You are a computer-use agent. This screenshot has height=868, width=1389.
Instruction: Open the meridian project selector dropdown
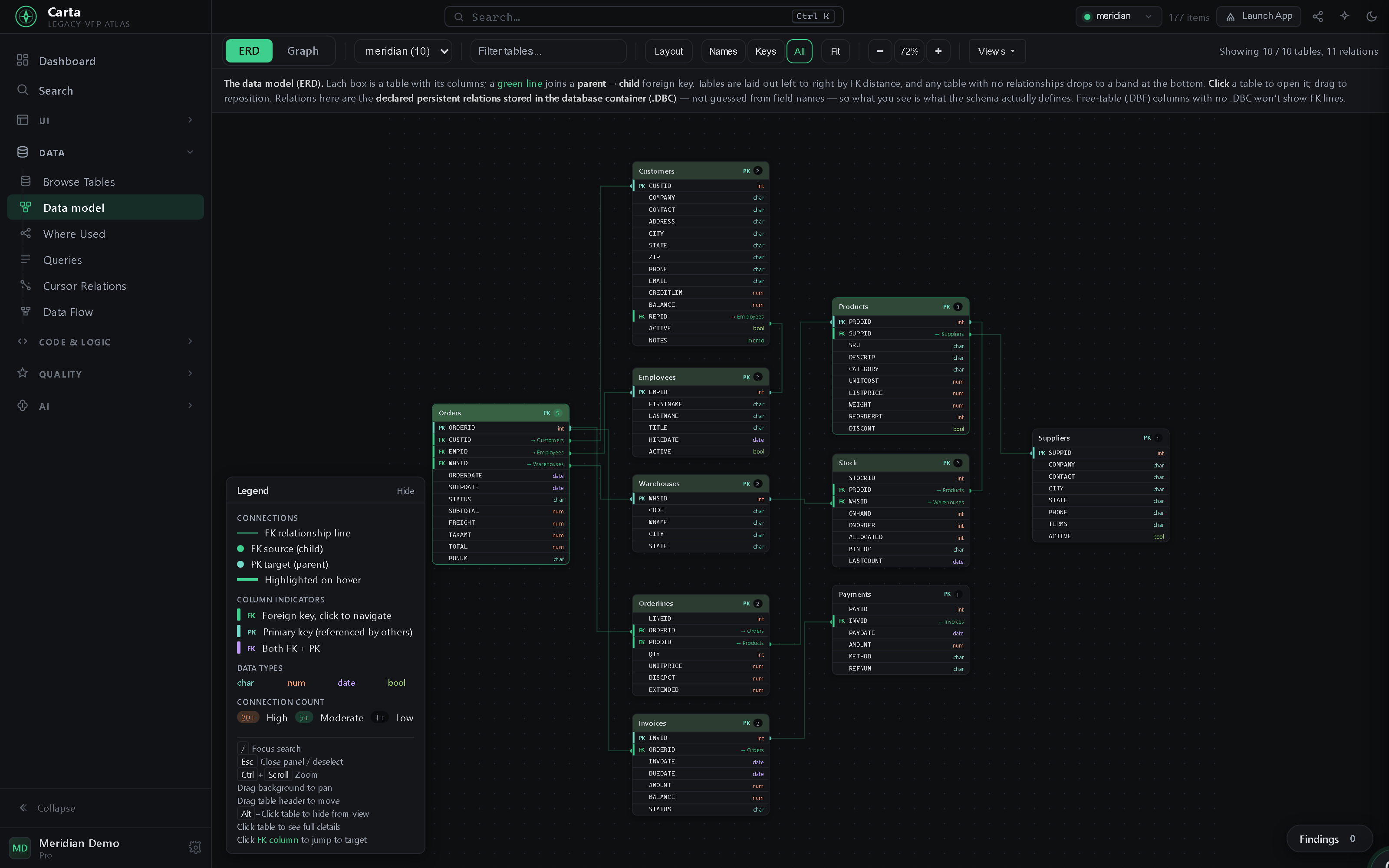coord(1118,16)
